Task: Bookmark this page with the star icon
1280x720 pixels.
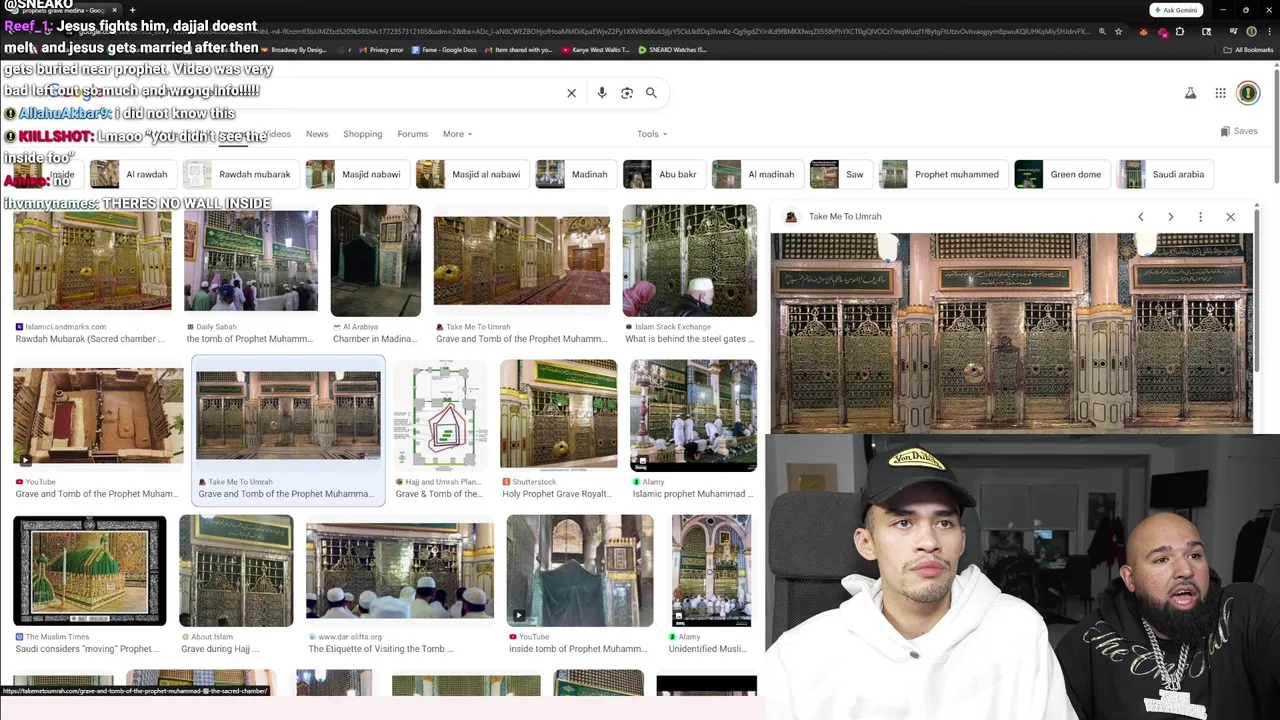Action: click(x=1118, y=32)
